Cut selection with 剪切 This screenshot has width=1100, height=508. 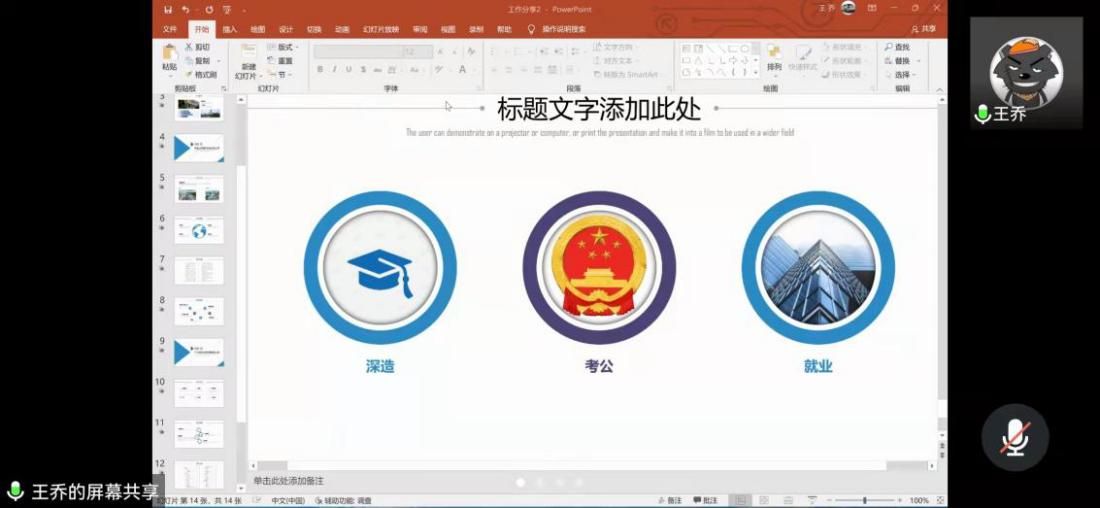[197, 47]
